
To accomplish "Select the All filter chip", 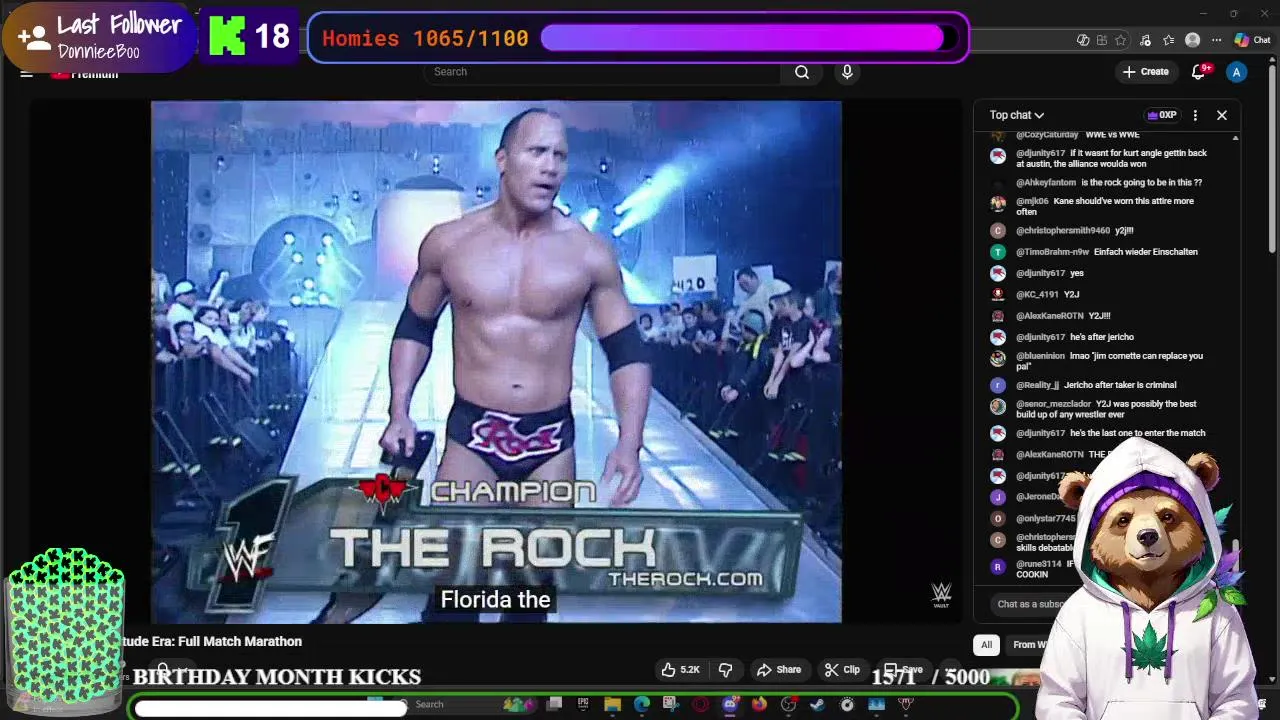I will [986, 645].
